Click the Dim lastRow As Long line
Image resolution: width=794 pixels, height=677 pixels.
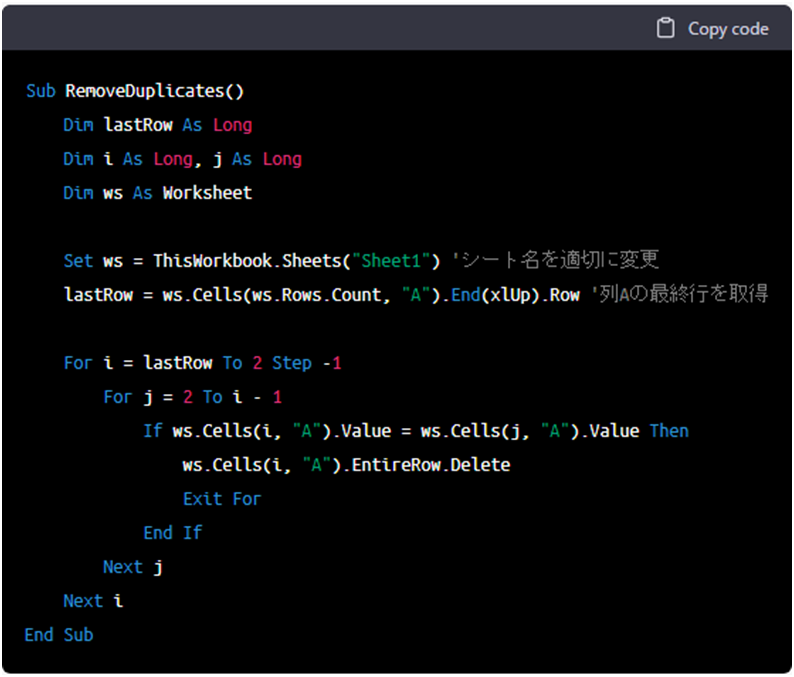[x=157, y=125]
